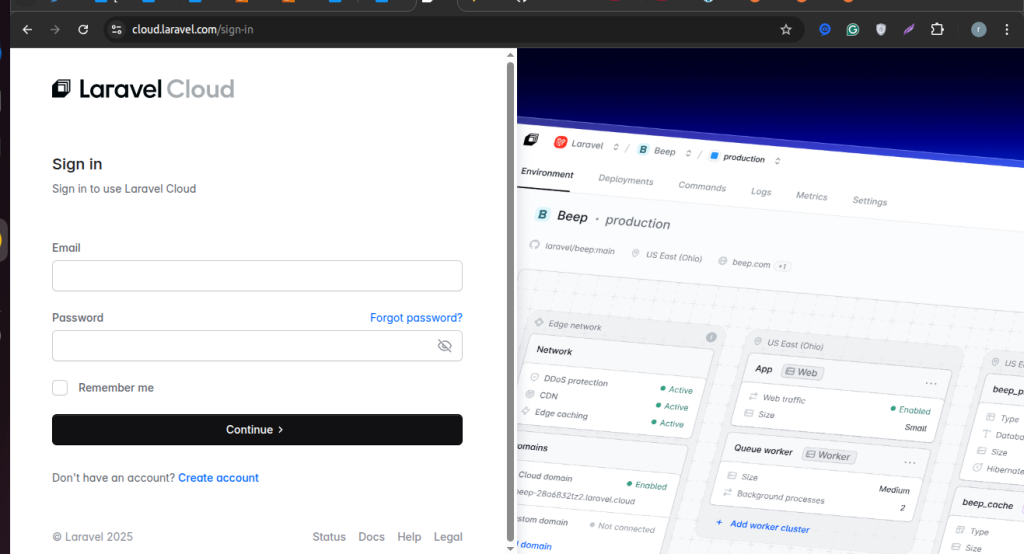Toggle password visibility eye icon
The width and height of the screenshot is (1024, 554).
click(x=445, y=346)
